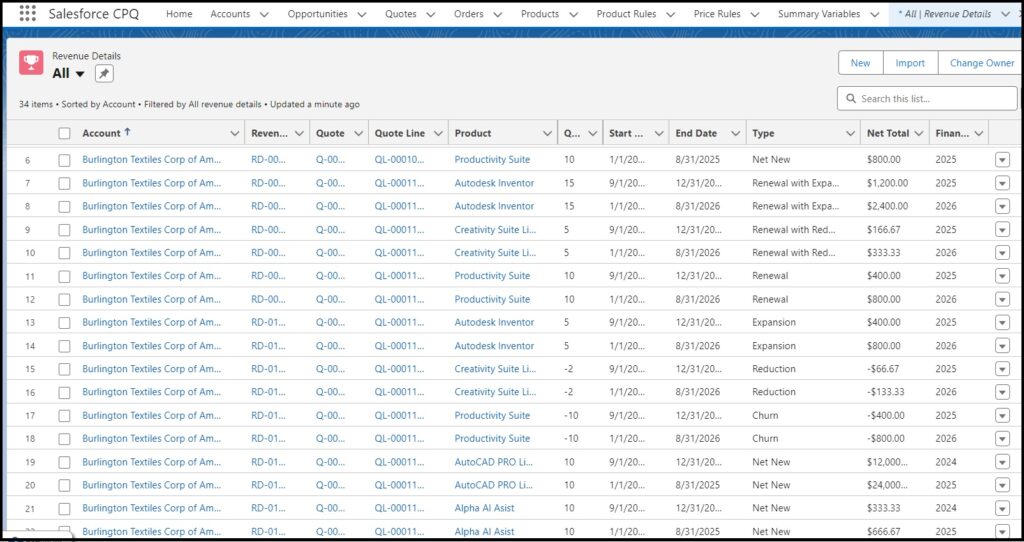Select row 6 checkbox
Image resolution: width=1024 pixels, height=542 pixels.
point(64,160)
